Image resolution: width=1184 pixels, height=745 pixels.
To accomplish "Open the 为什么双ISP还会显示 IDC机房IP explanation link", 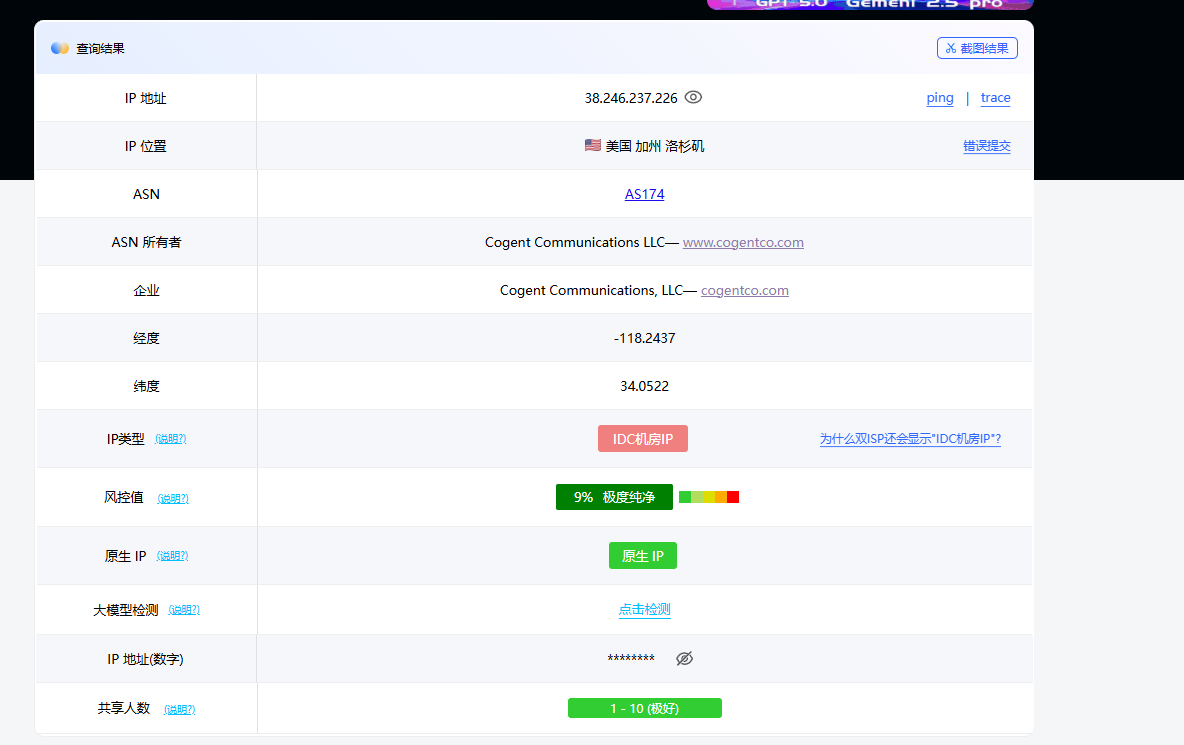I will coord(910,439).
